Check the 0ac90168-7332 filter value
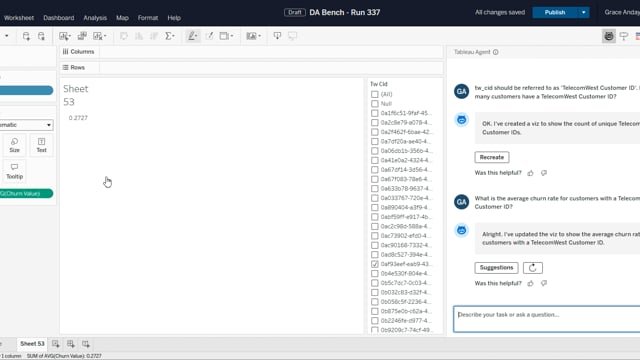 (375, 245)
